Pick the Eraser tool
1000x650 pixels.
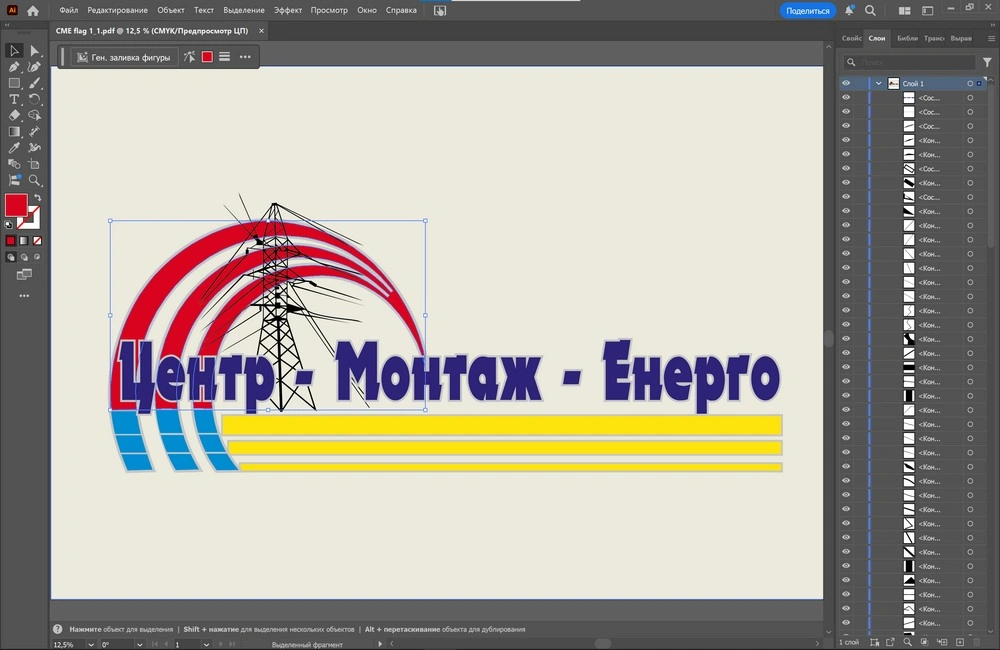(15, 115)
